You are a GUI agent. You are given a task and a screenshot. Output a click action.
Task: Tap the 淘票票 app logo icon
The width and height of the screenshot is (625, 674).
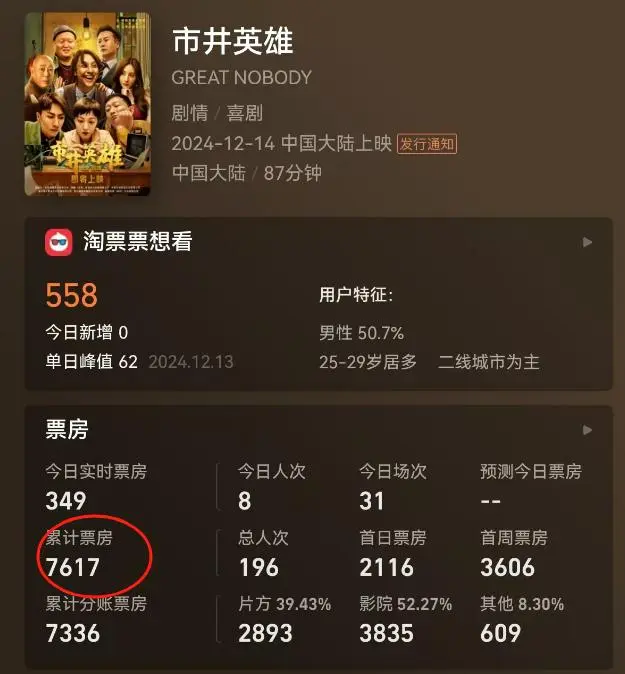59,242
